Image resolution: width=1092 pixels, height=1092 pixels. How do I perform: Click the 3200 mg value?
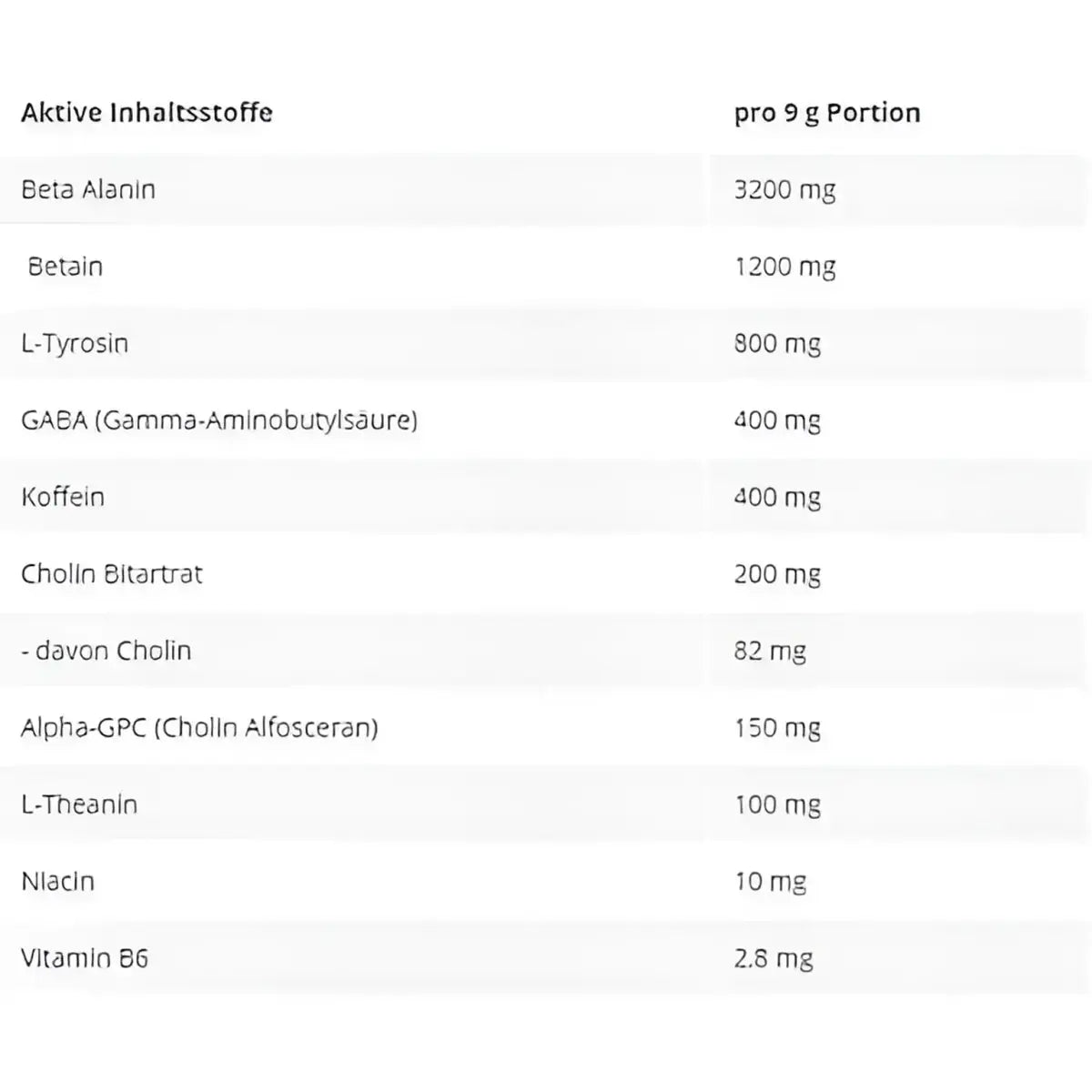pyautogui.click(x=784, y=189)
